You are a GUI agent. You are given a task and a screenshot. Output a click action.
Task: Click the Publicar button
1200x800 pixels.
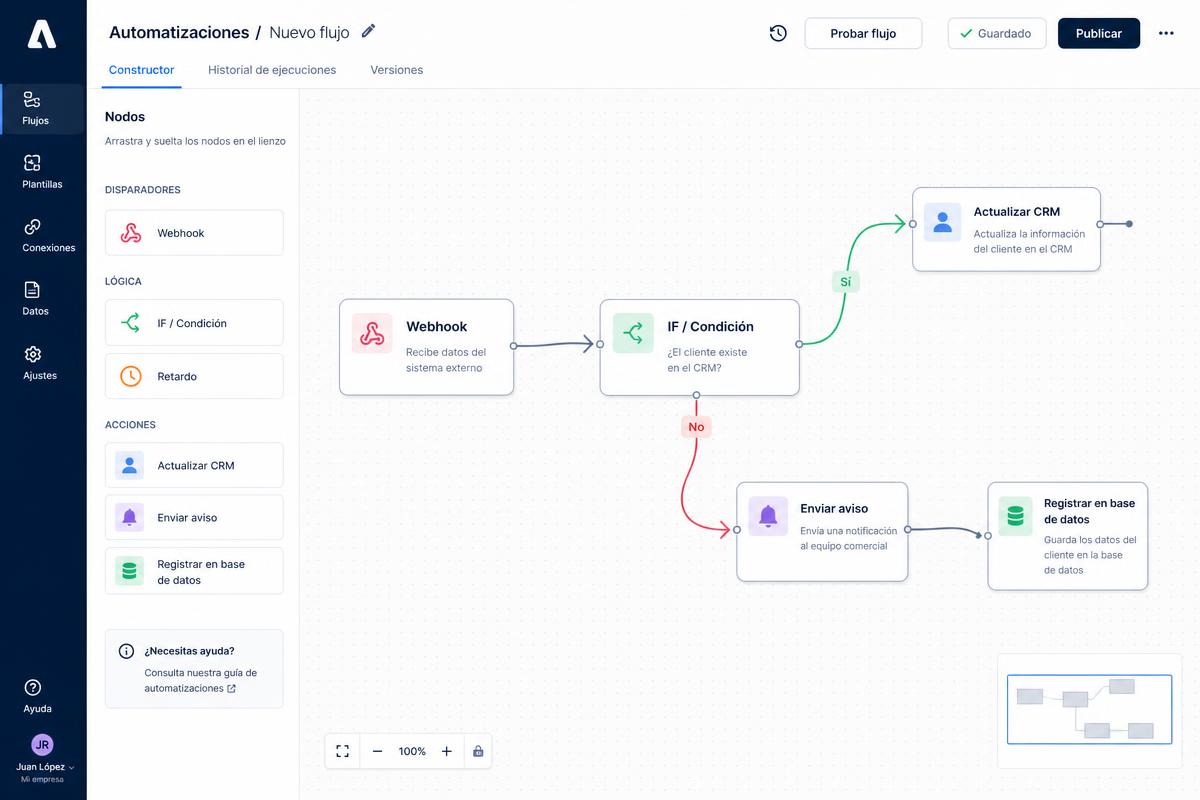coord(1099,33)
